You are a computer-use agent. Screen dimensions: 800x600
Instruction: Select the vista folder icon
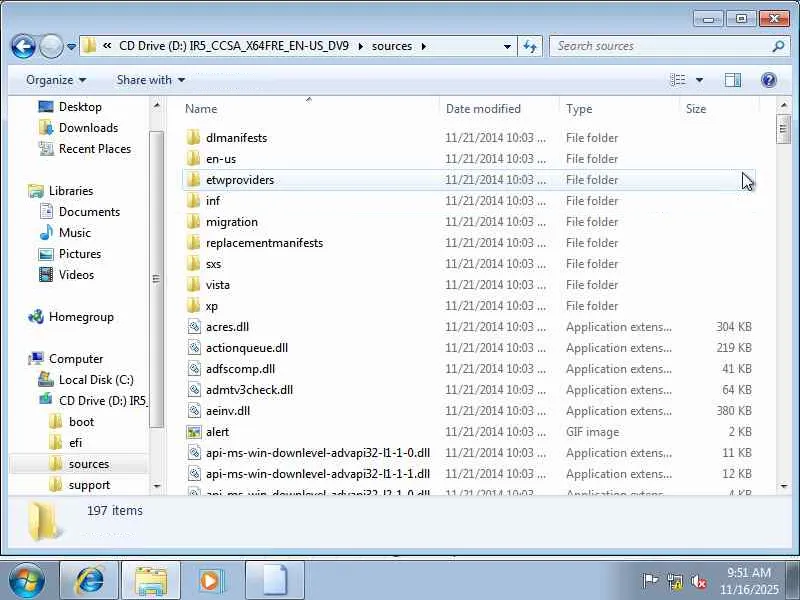[193, 285]
